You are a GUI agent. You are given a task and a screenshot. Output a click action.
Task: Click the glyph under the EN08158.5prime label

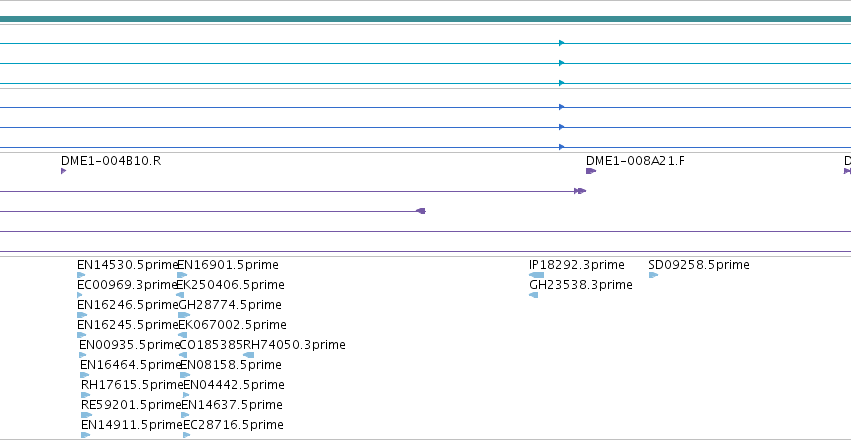(x=185, y=375)
